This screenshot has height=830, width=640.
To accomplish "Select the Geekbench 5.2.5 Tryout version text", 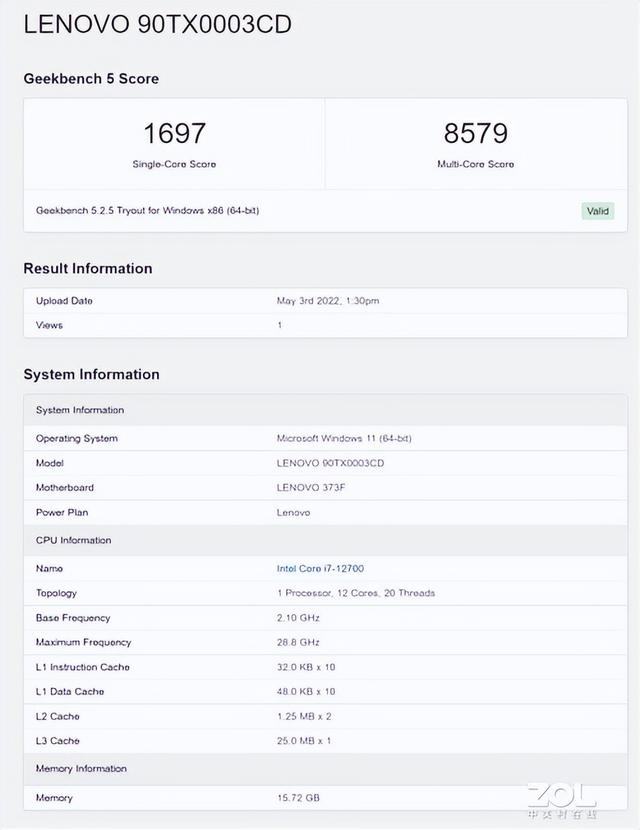I will point(147,211).
